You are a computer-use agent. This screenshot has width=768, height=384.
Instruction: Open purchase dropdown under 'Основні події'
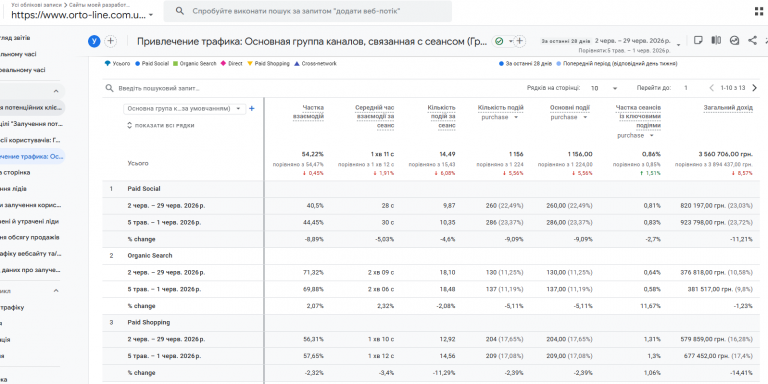click(569, 118)
